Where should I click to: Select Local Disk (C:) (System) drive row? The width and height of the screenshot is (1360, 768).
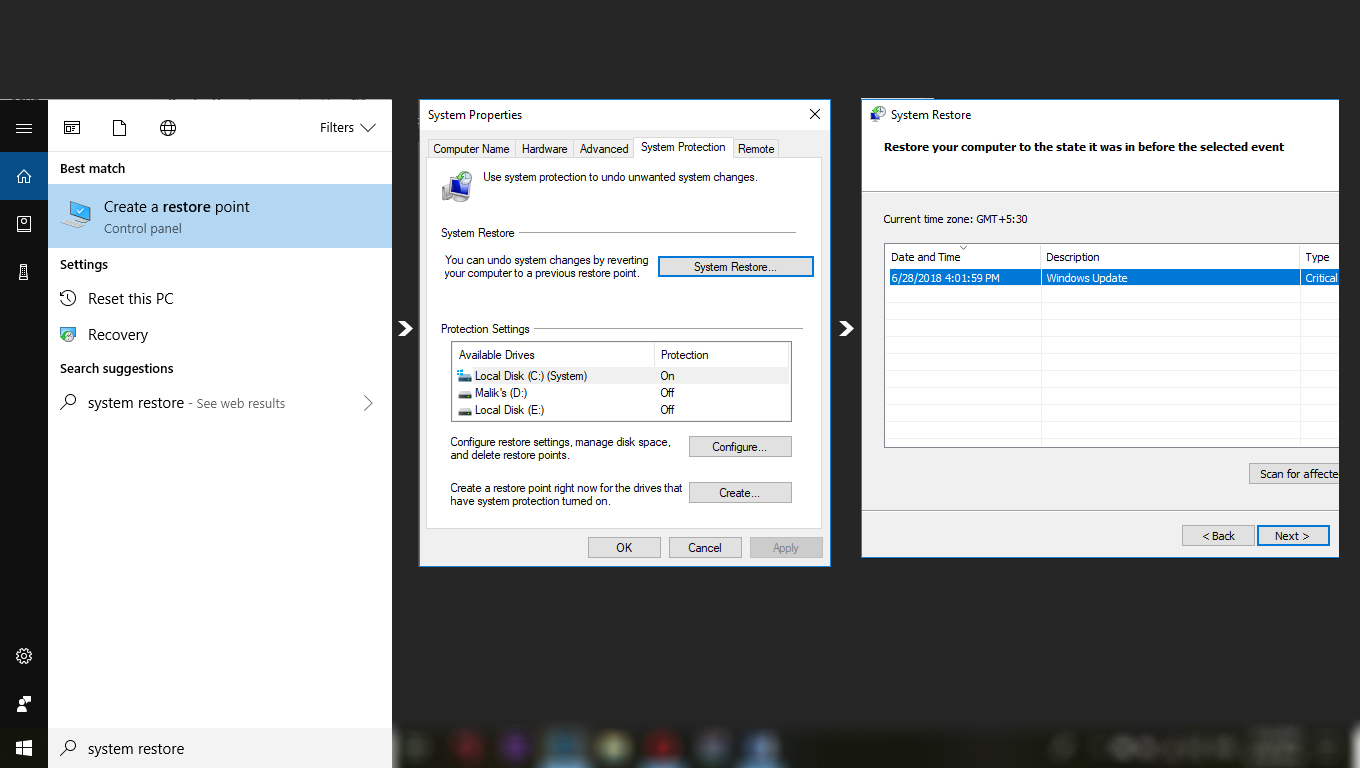[621, 376]
